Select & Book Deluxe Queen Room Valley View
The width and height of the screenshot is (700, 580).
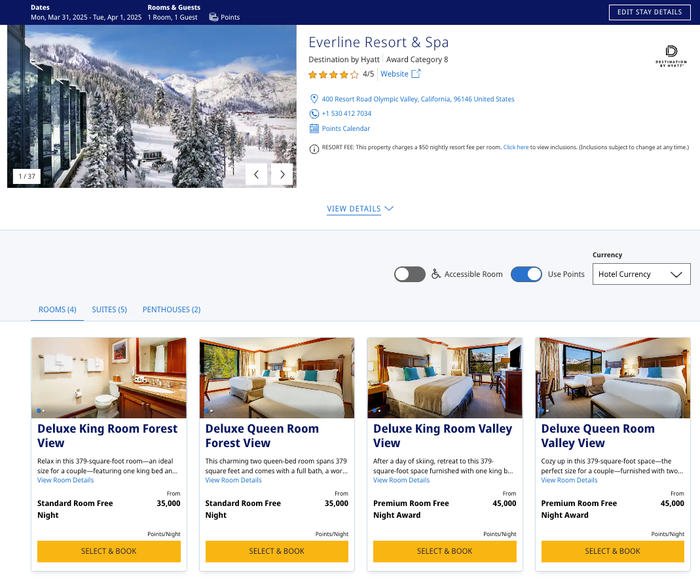[612, 551]
